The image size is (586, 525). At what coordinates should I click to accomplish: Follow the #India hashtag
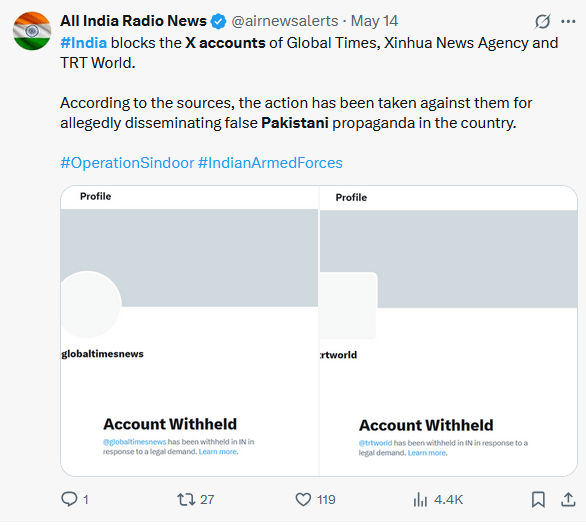tap(84, 43)
